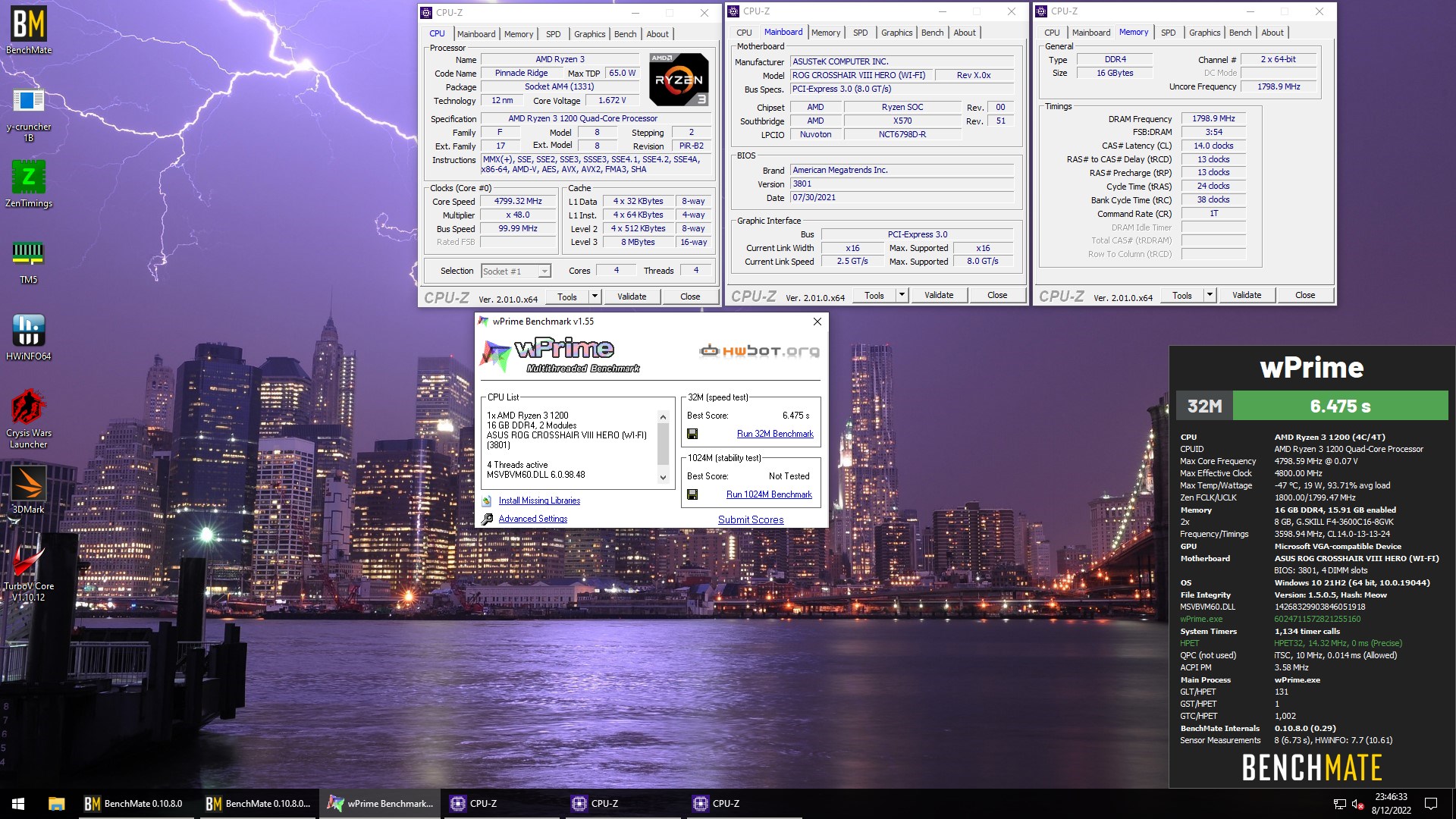This screenshot has height=819, width=1456.
Task: Click the save icon for the 32M score
Action: click(692, 434)
